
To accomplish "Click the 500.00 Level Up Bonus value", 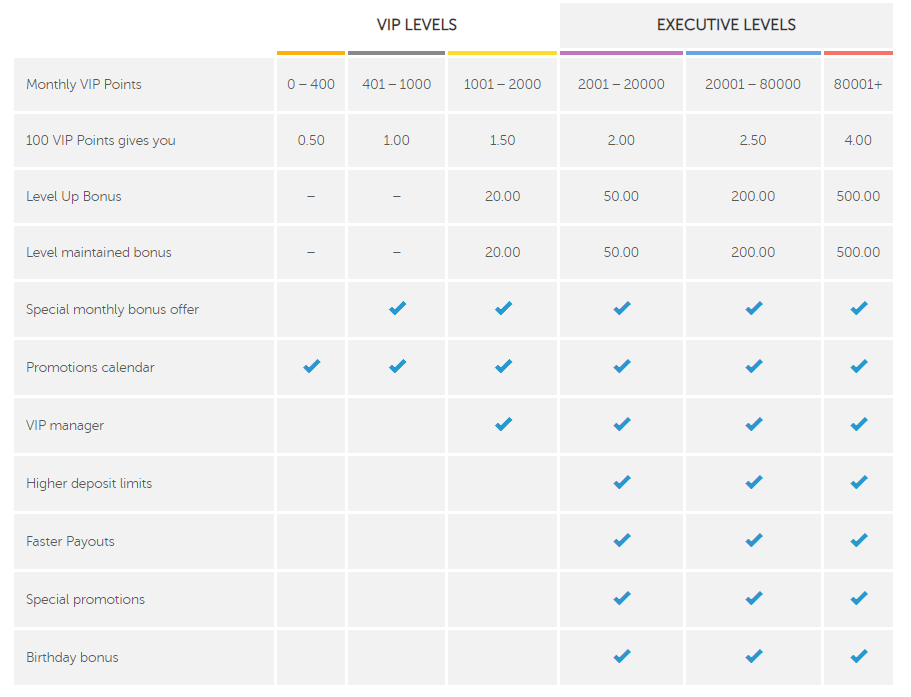I will click(858, 196).
